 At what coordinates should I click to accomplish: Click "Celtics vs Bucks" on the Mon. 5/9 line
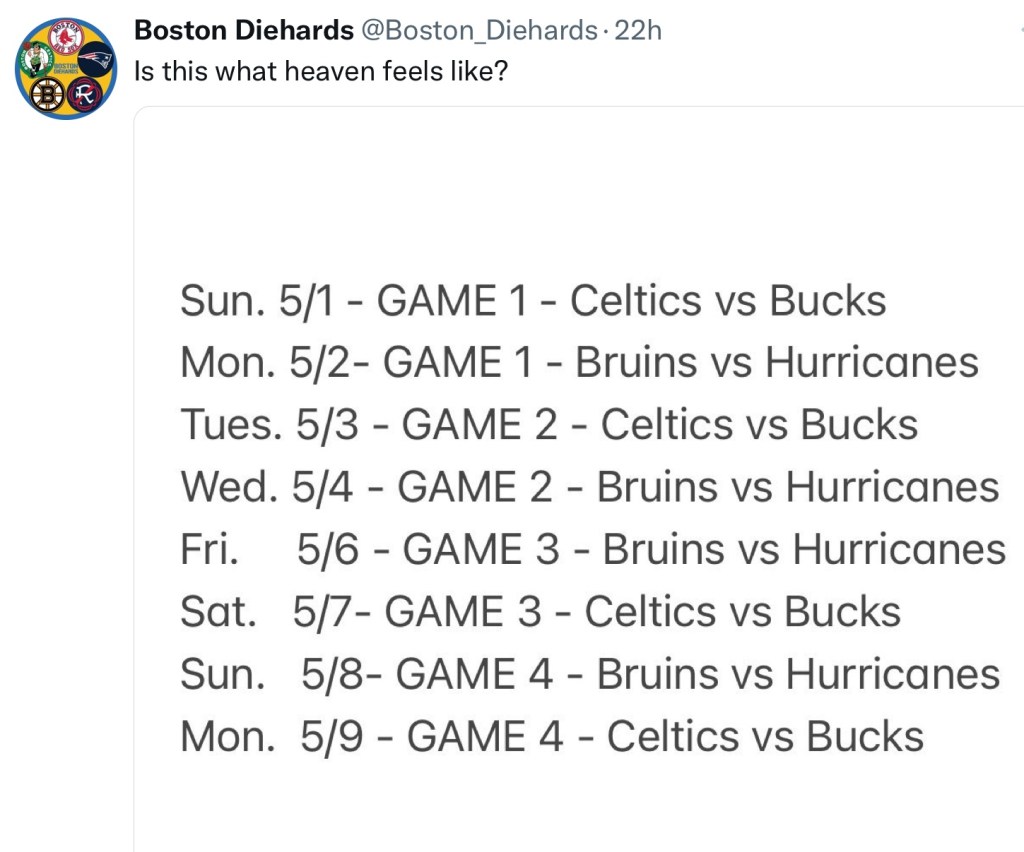765,736
